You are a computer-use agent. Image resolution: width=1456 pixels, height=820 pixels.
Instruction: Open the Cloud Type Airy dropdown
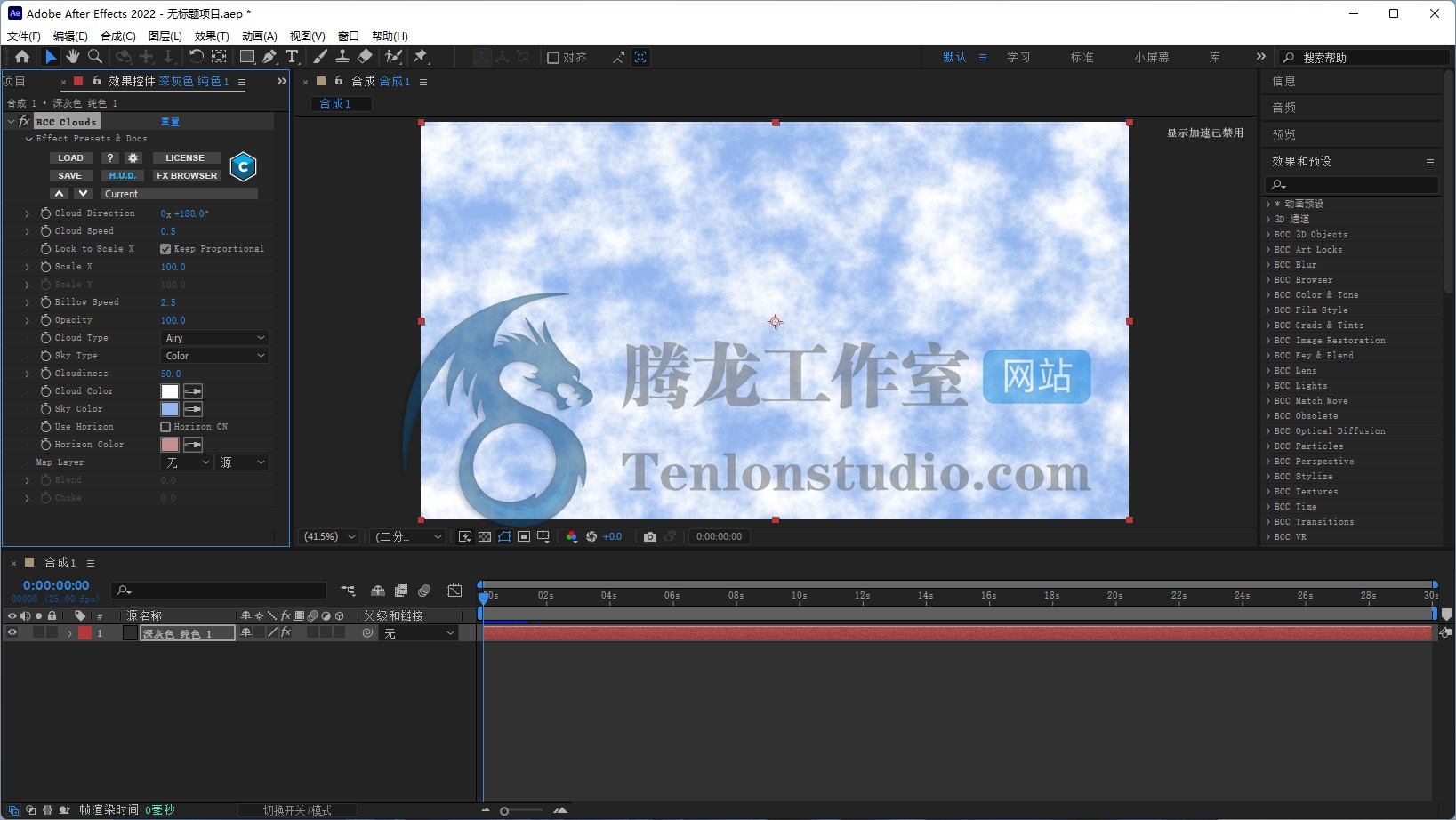(x=214, y=338)
